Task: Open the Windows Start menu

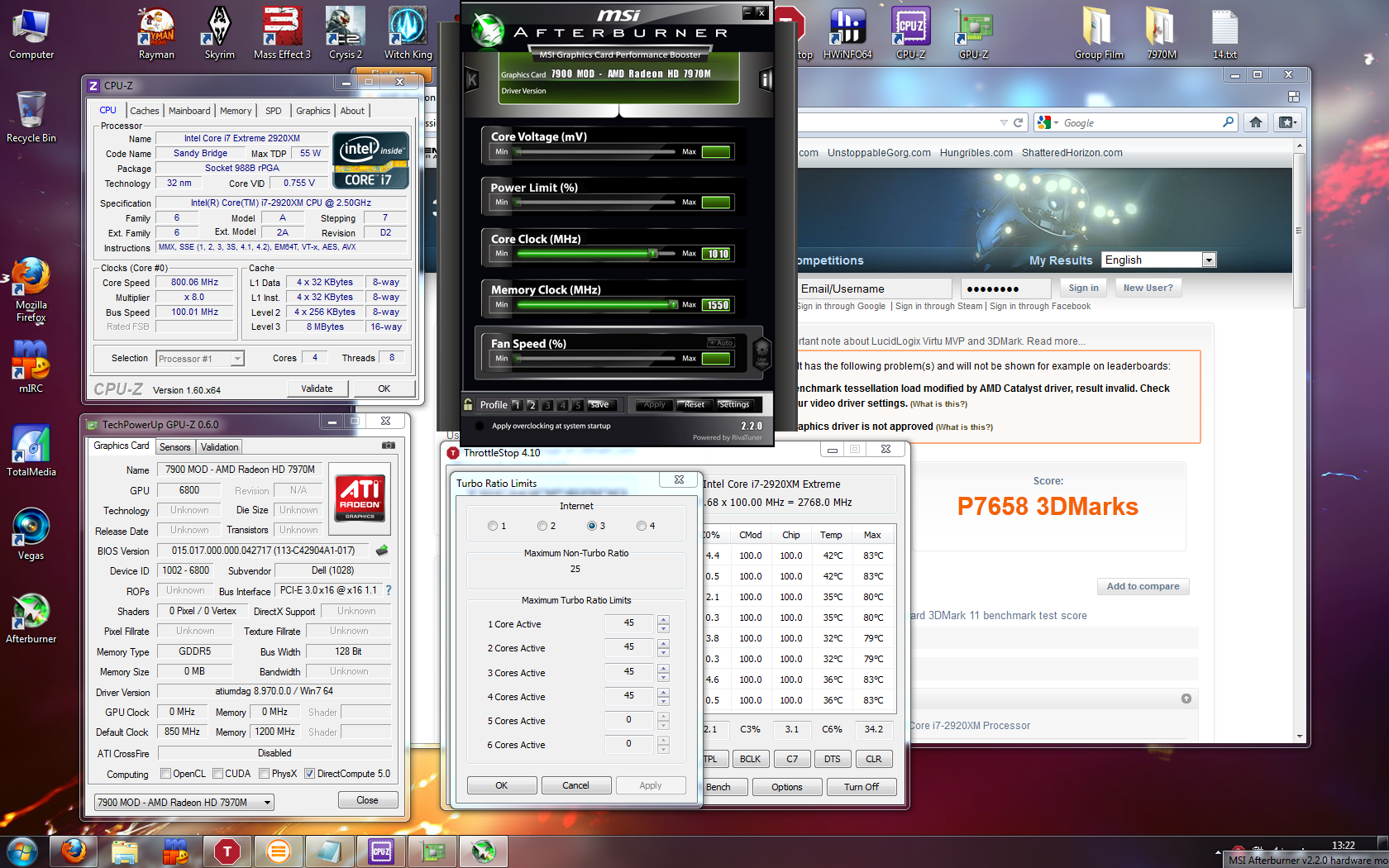Action: pos(21,851)
